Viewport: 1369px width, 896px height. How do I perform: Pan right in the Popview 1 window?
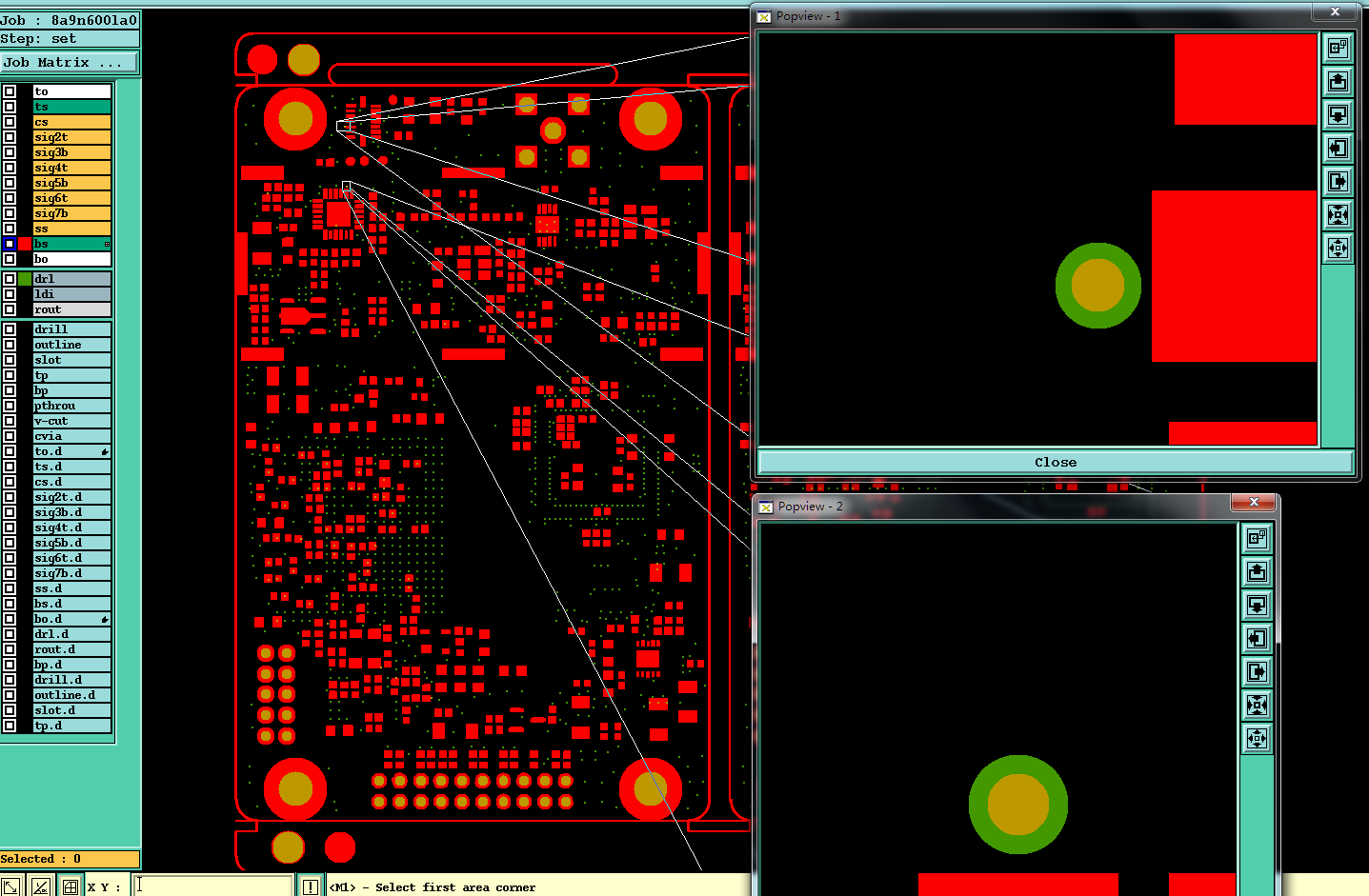[1338, 181]
